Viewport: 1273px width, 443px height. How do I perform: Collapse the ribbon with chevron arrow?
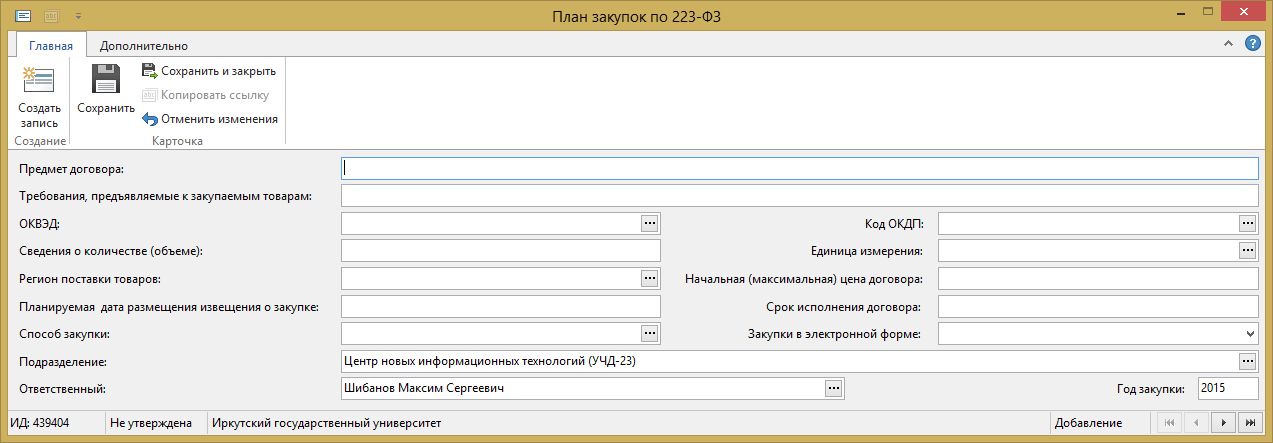[1229, 45]
